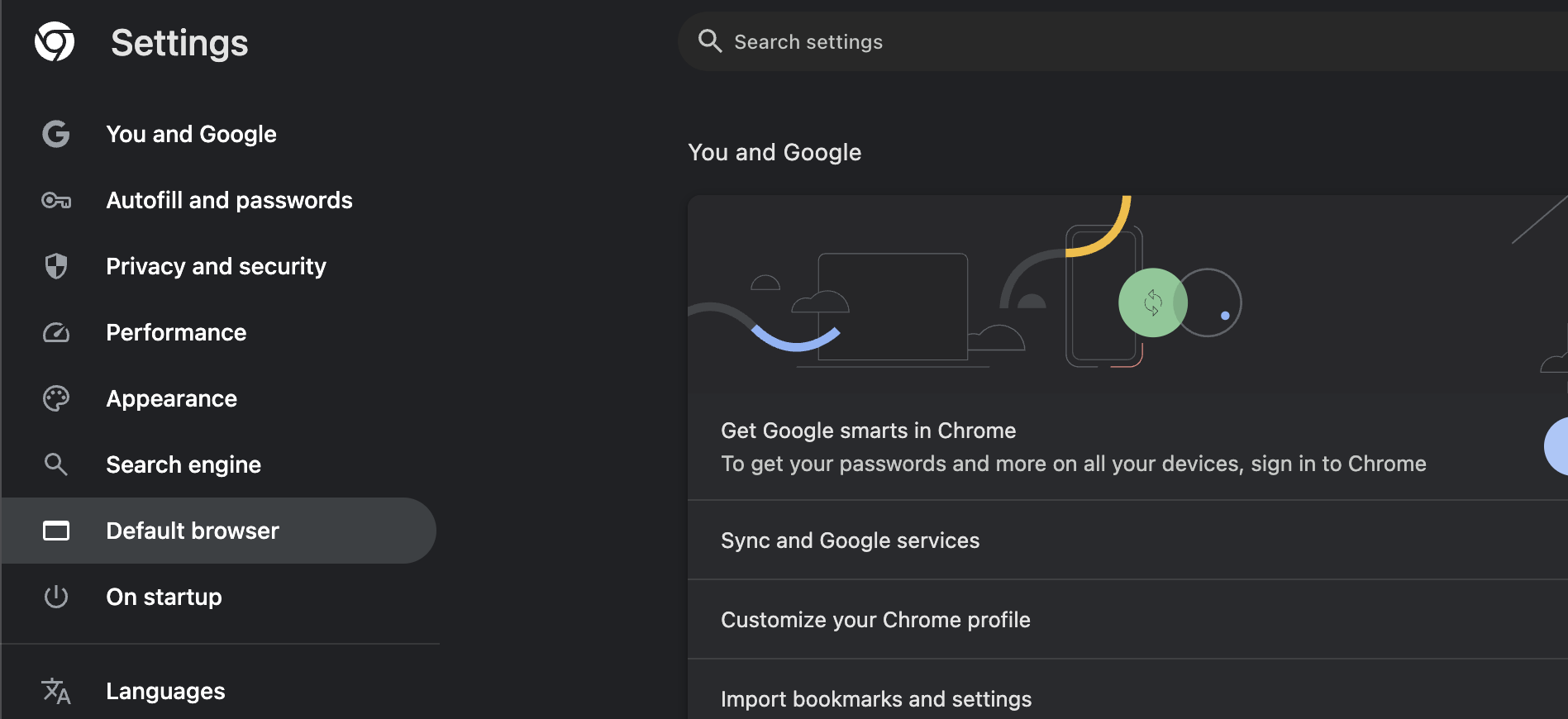Click the translate icon beside Languages
This screenshot has height=719, width=1568.
tap(55, 692)
